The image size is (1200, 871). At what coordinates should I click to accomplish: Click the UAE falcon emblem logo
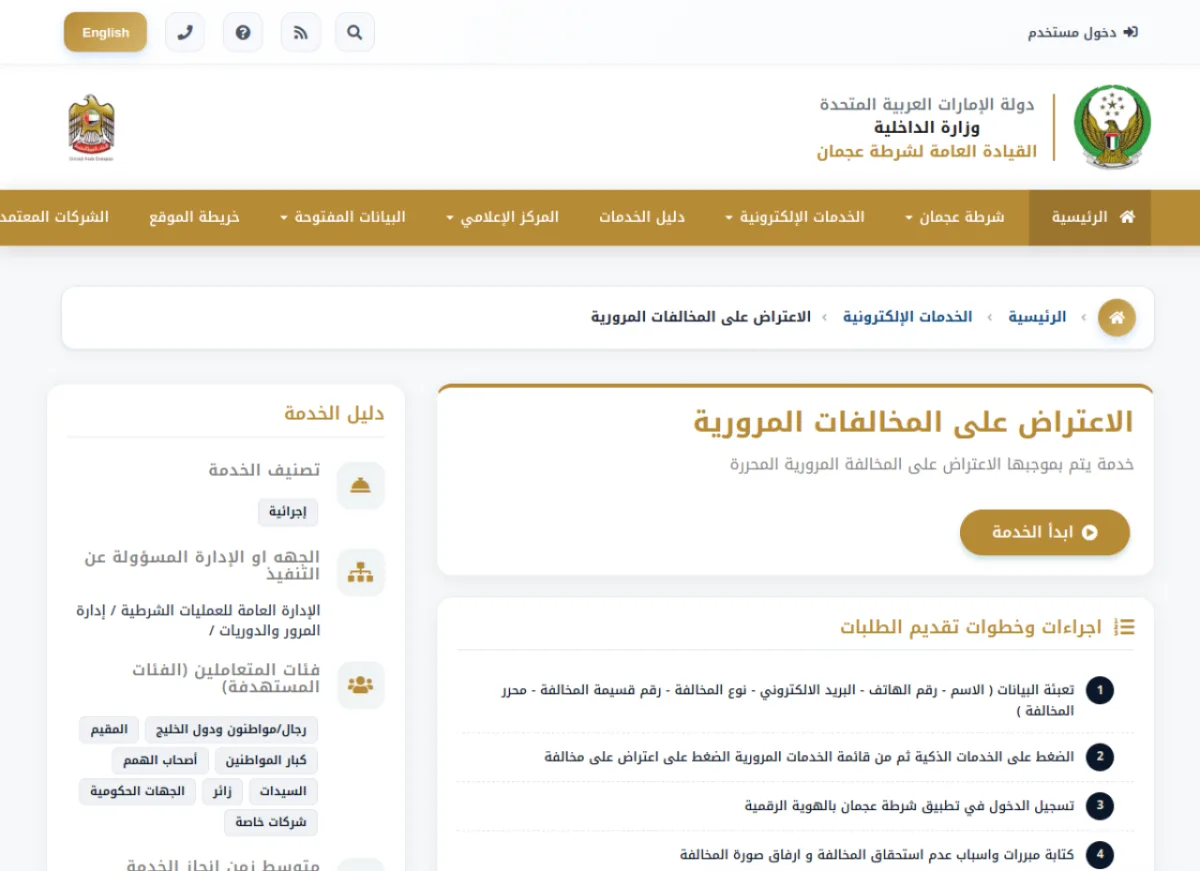pos(92,128)
